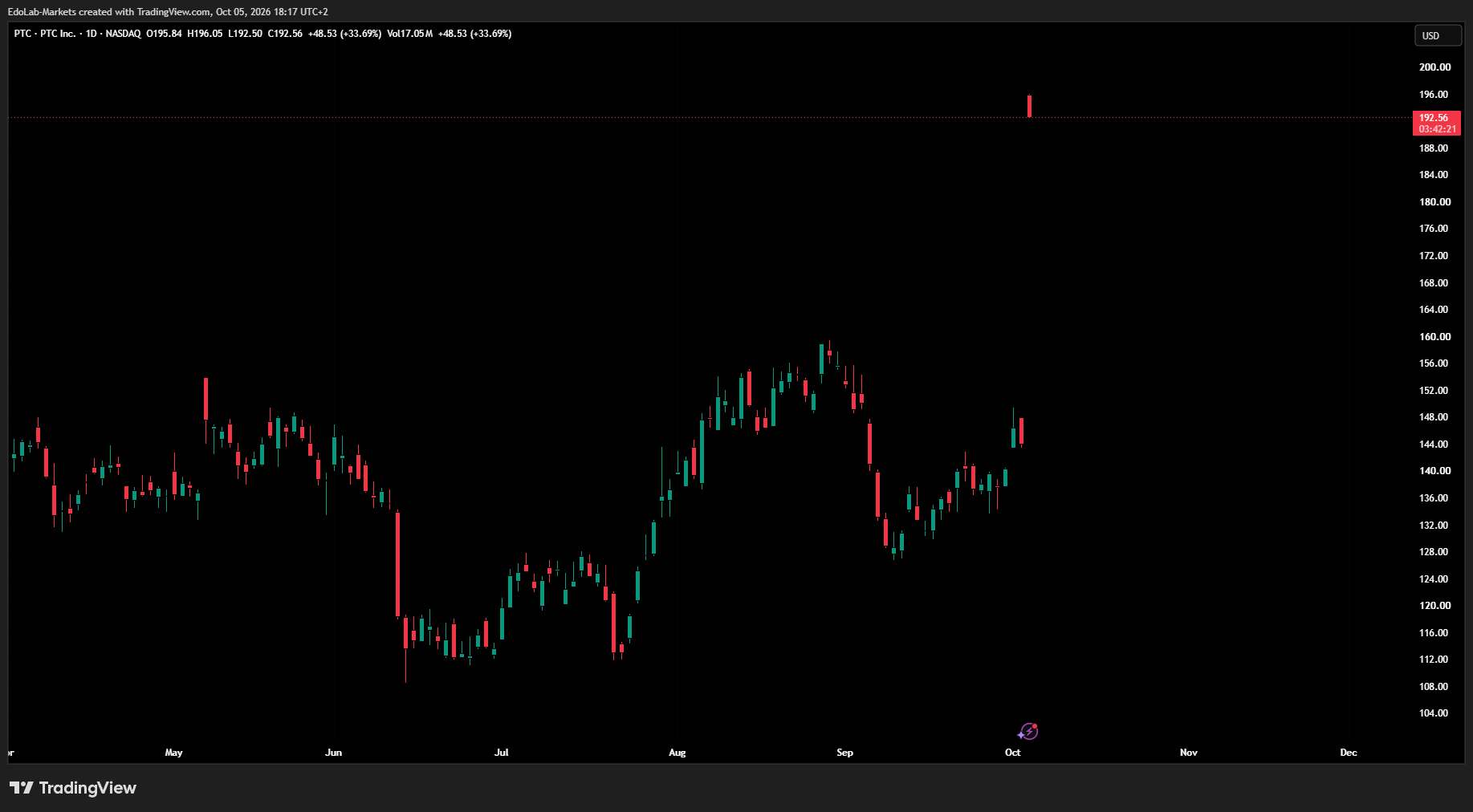The width and height of the screenshot is (1473, 812).
Task: Click the 196.00 price axis label
Action: click(1434, 95)
